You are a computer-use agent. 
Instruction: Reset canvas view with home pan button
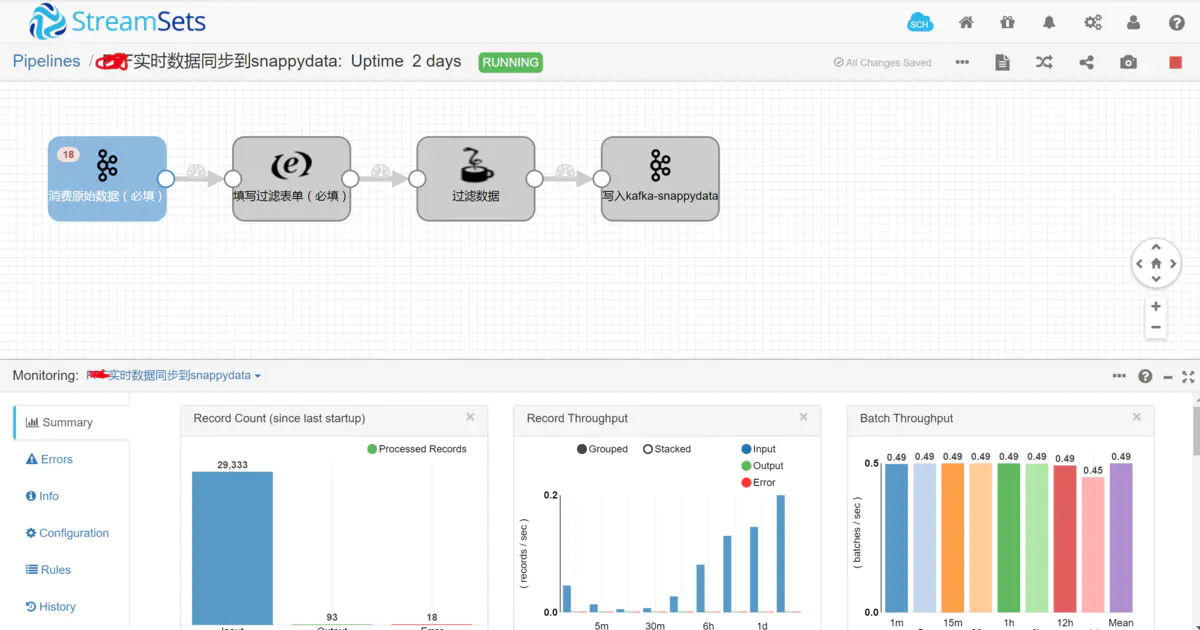[1156, 264]
